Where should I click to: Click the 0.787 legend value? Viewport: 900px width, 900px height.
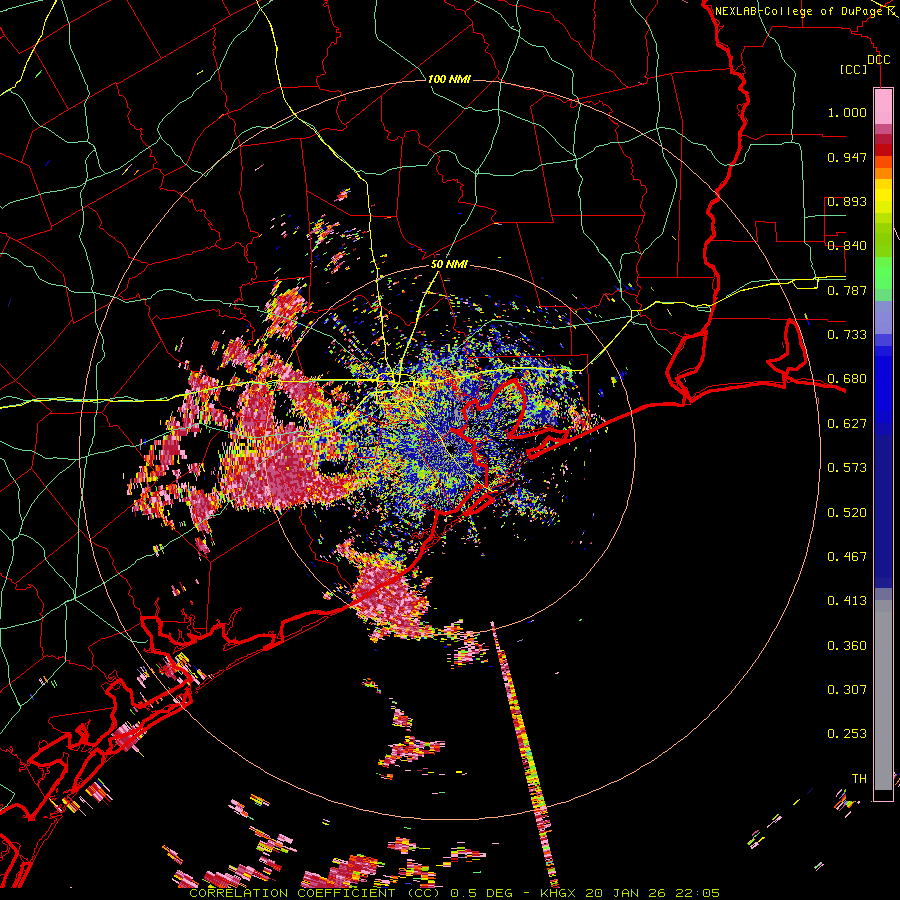[847, 290]
